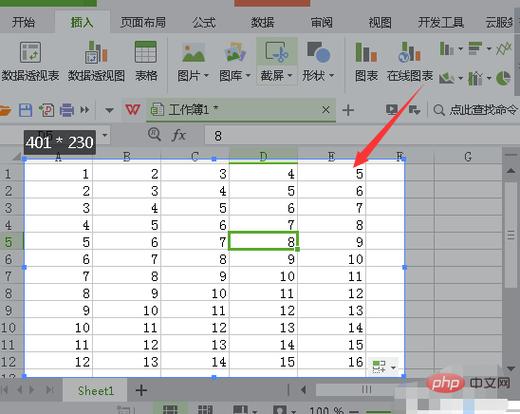Image resolution: width=520 pixels, height=414 pixels.
Task: Close the 工作簿1 document tab
Action: 326,110
